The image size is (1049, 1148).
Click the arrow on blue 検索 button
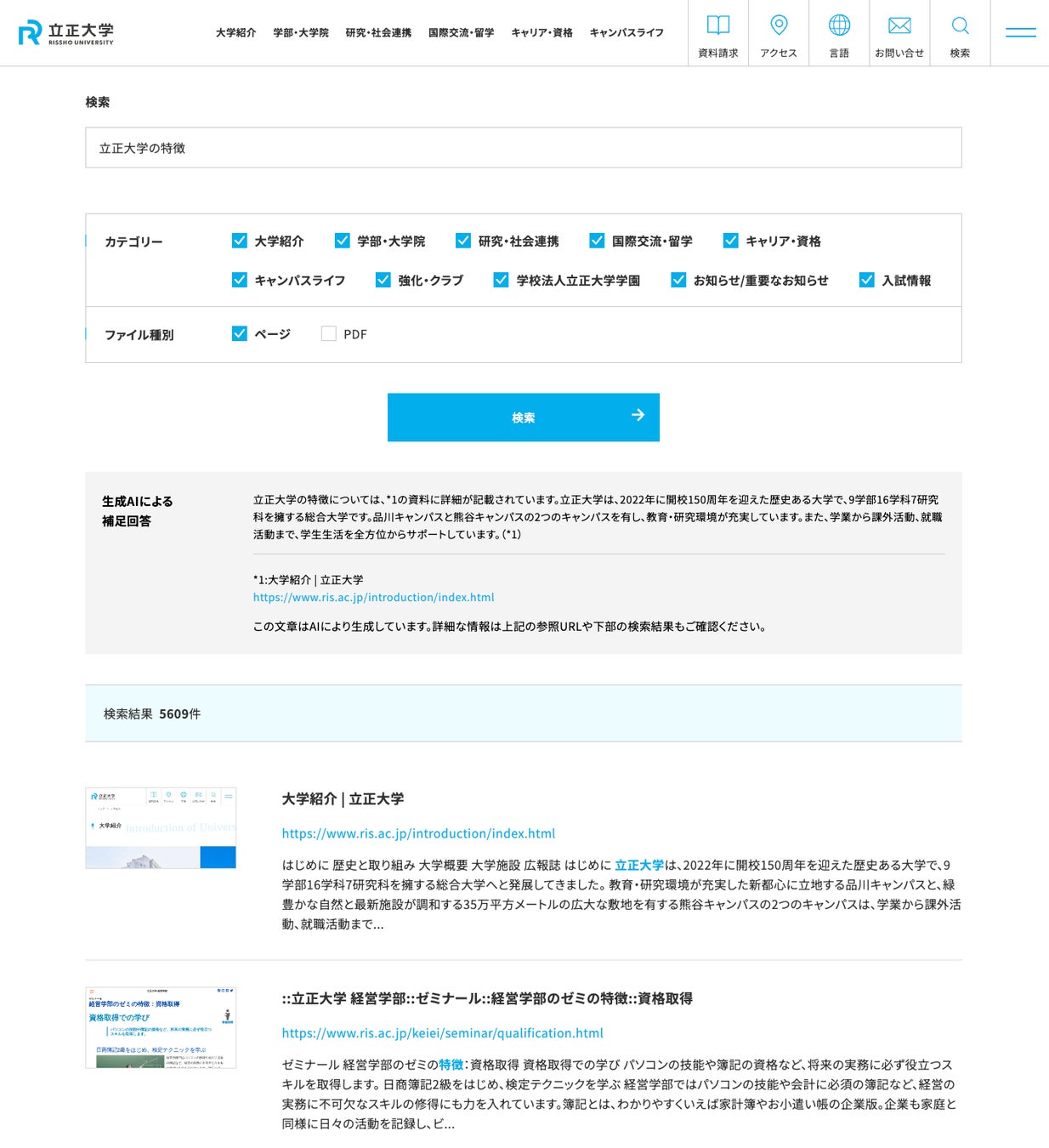638,415
